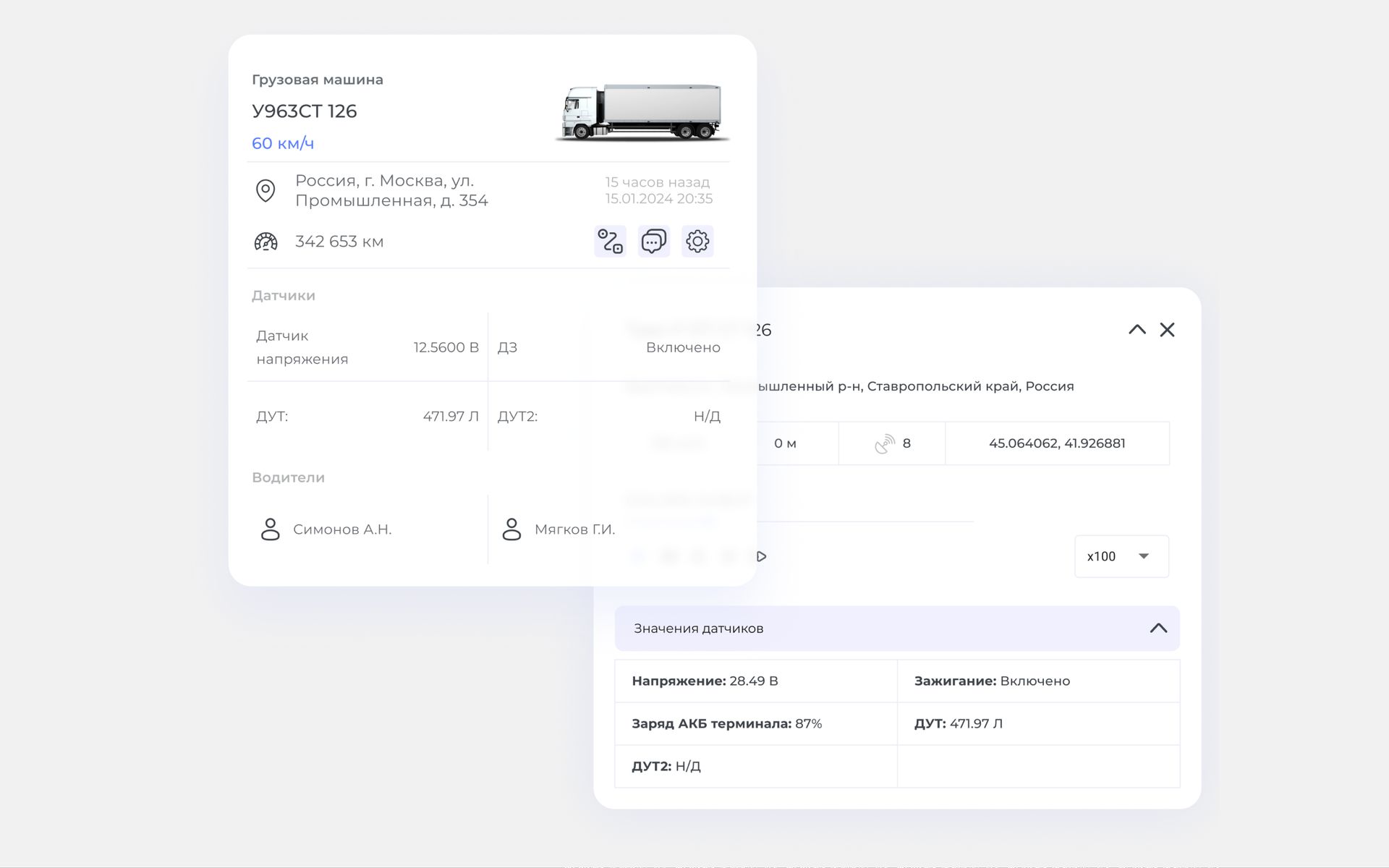Open vehicle settings gear icon
The height and width of the screenshot is (868, 1389).
[x=697, y=242]
